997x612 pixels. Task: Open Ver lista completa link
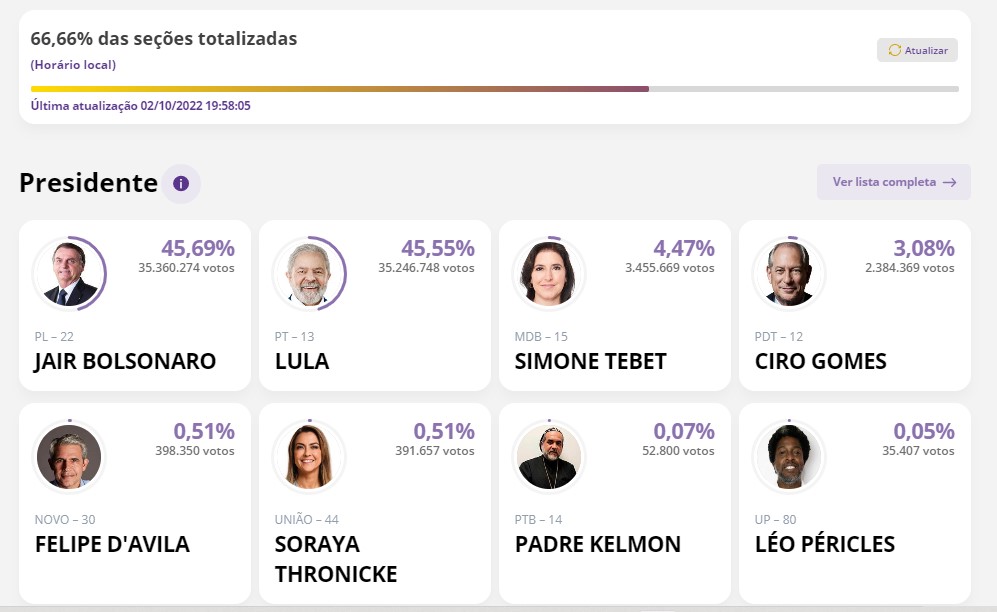click(893, 182)
